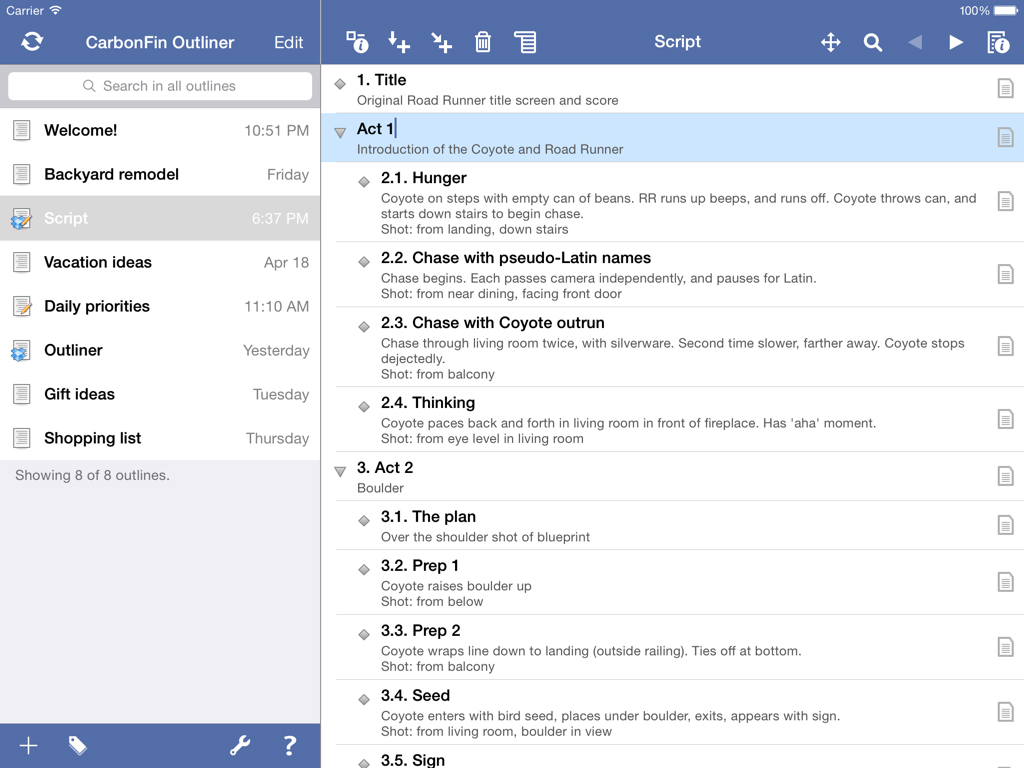Open the Shopping list outline
The width and height of the screenshot is (1024, 768).
pos(160,438)
